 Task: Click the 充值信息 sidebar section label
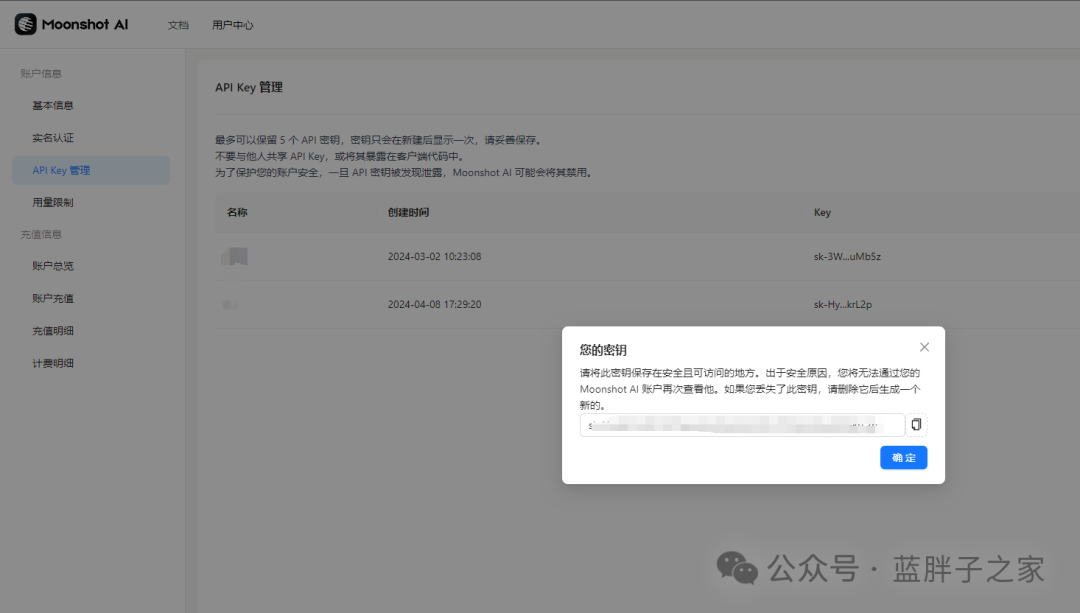[41, 234]
